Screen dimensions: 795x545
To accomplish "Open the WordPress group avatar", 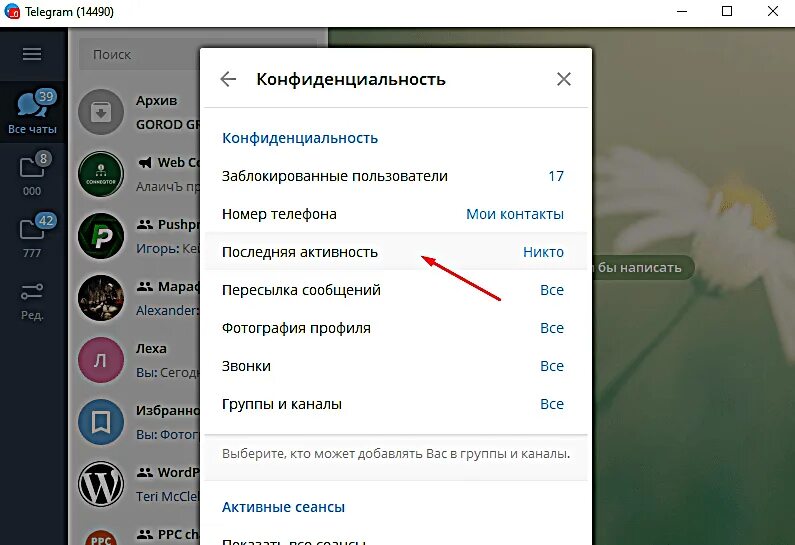I will (101, 484).
